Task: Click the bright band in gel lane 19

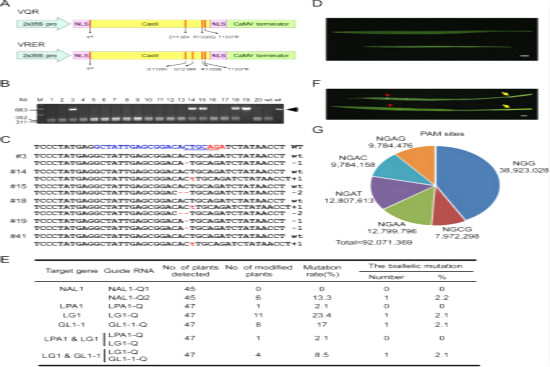Action: 246,109
